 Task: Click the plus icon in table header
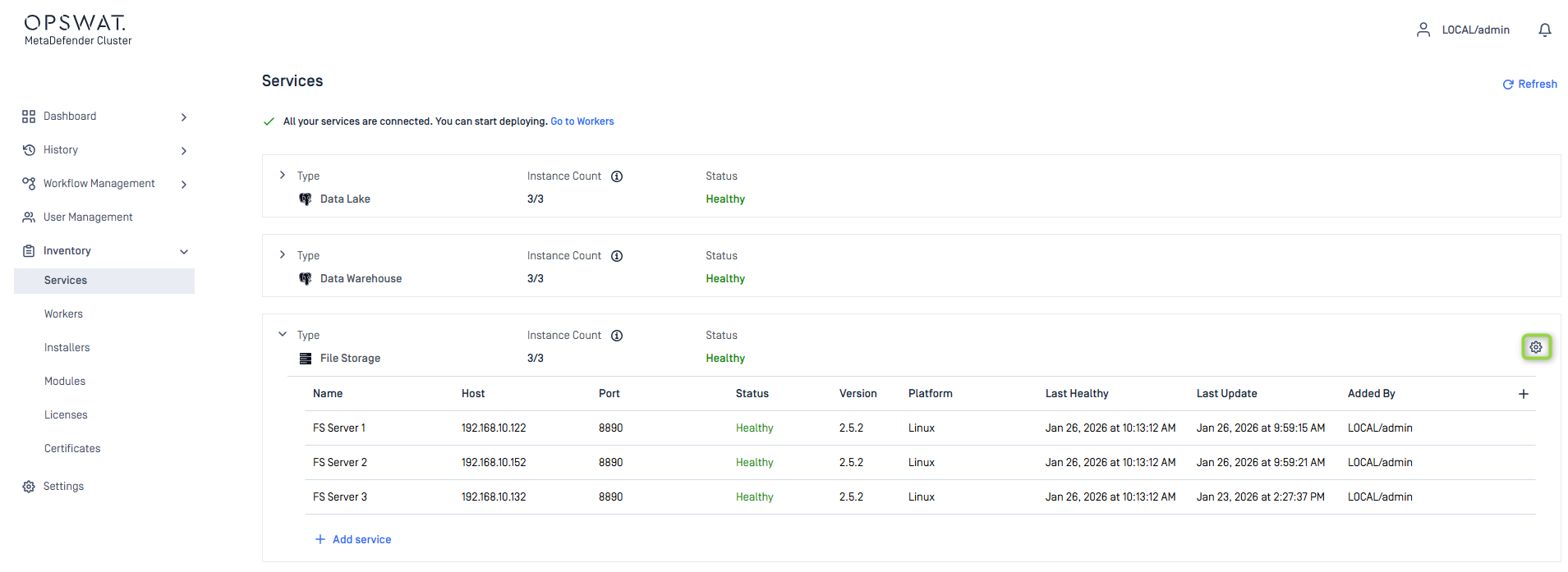pyautogui.click(x=1523, y=394)
